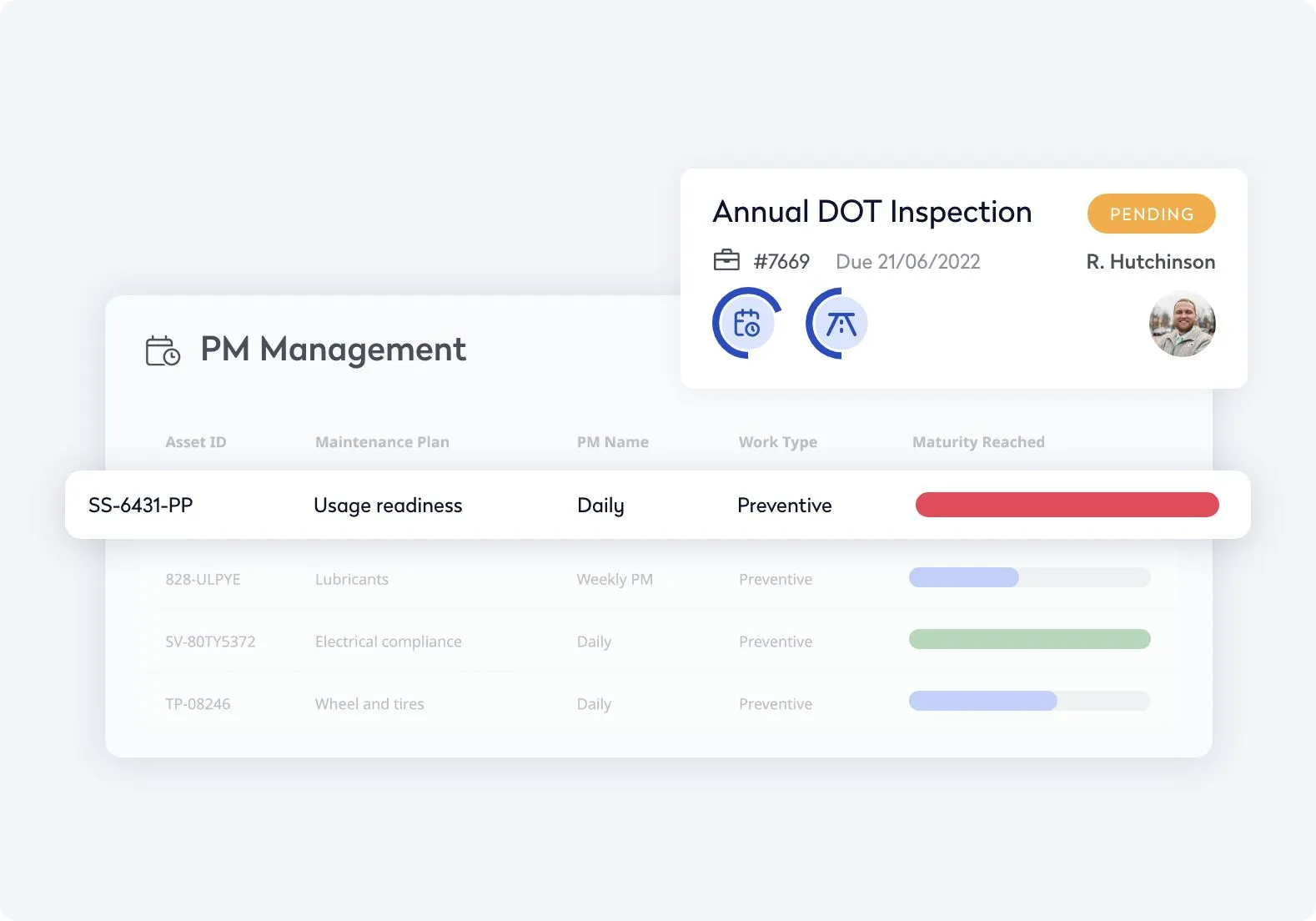The width and height of the screenshot is (1316, 921).
Task: Click the Usage readiness maintenance plan
Action: 388,506
